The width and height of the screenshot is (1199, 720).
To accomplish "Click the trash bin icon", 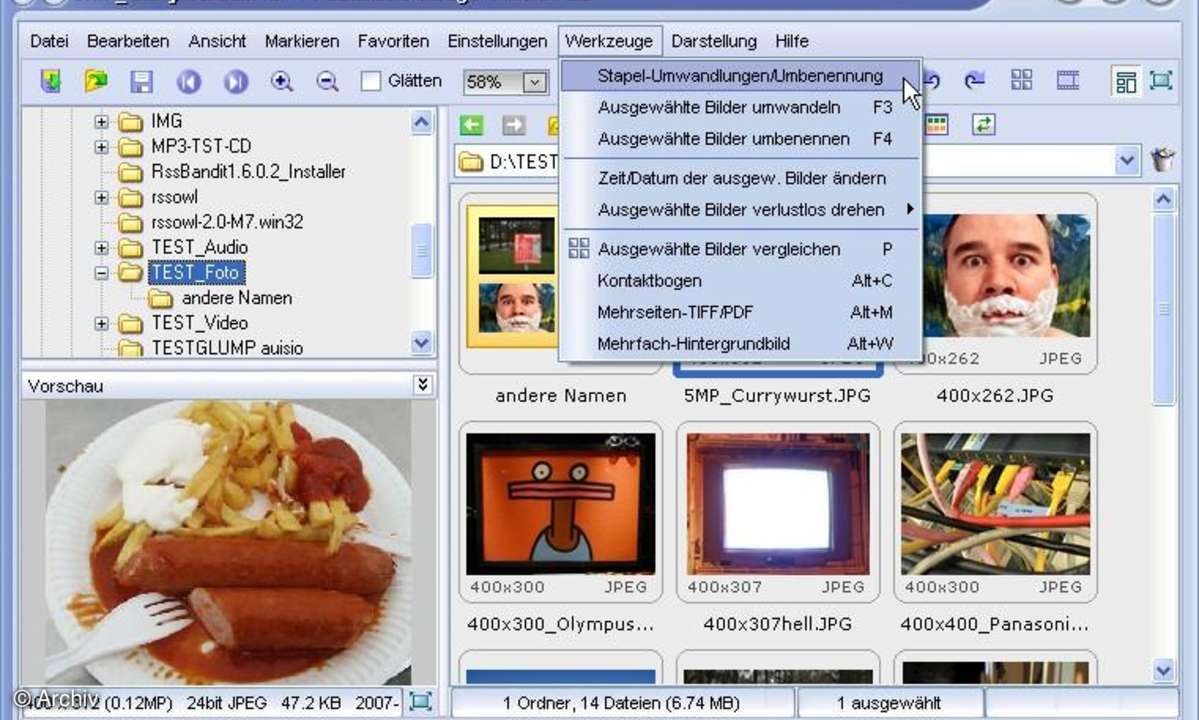I will [x=1162, y=160].
